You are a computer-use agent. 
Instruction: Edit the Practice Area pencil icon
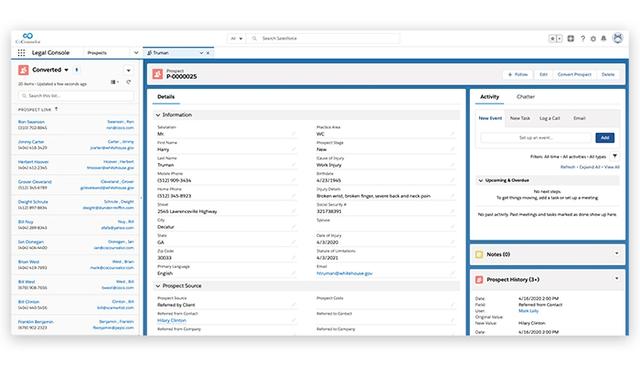pyautogui.click(x=452, y=133)
